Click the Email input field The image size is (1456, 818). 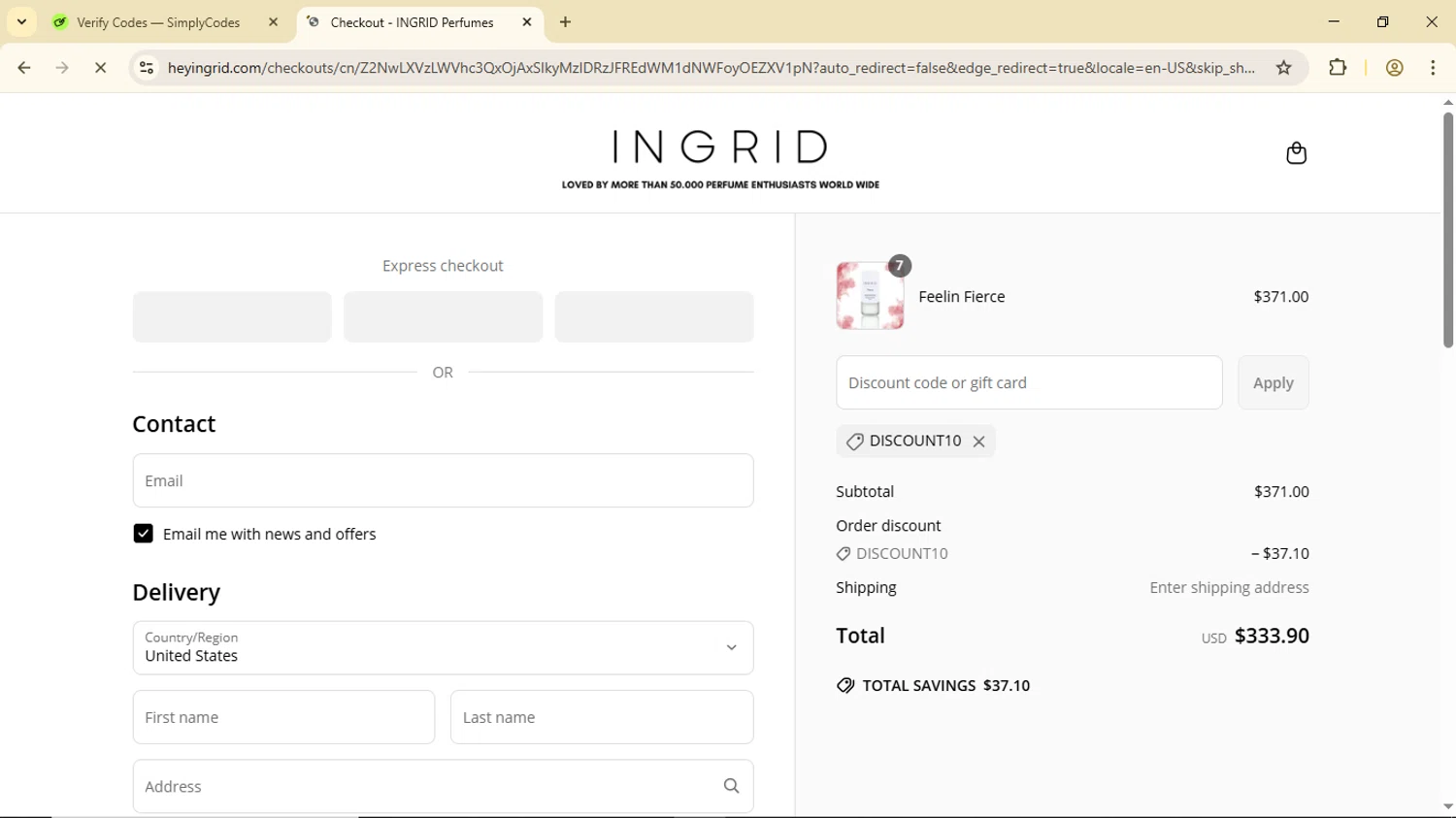click(x=443, y=480)
